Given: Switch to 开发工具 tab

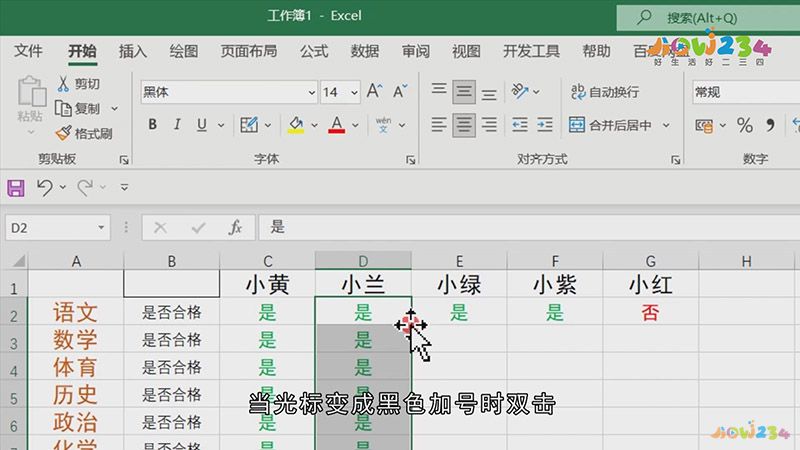Looking at the screenshot, I should point(531,51).
